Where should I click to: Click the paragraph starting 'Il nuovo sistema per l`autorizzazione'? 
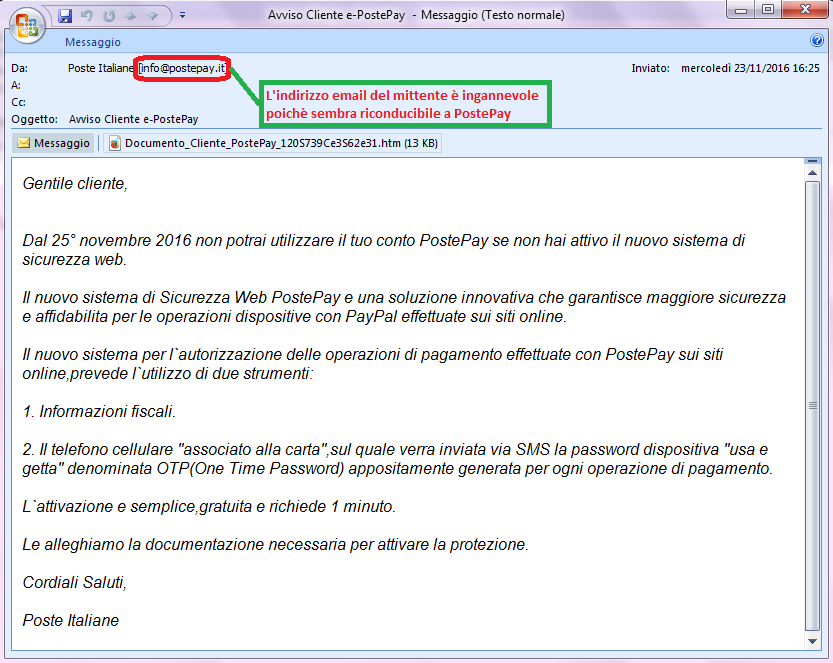[x=373, y=364]
